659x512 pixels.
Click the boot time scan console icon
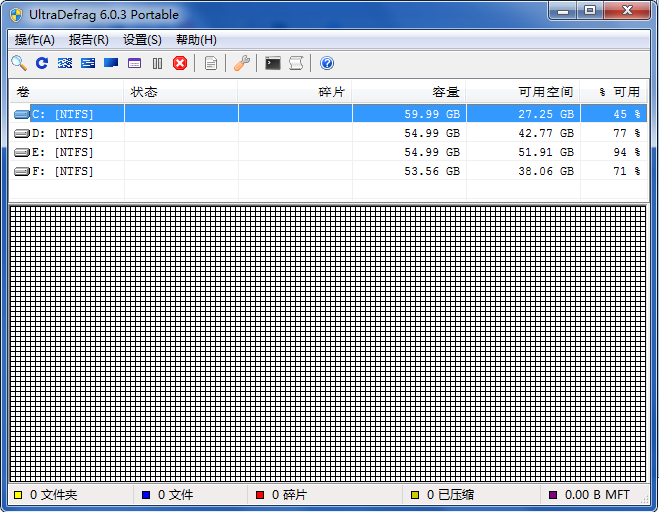(273, 63)
